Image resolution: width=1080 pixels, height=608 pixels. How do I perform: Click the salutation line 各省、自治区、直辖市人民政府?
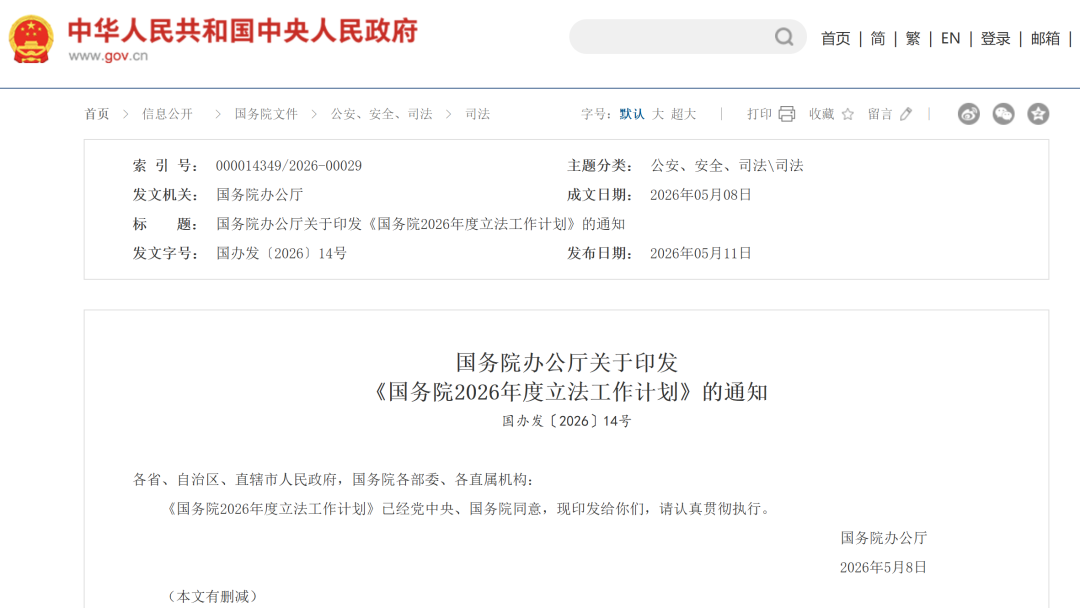click(x=235, y=480)
